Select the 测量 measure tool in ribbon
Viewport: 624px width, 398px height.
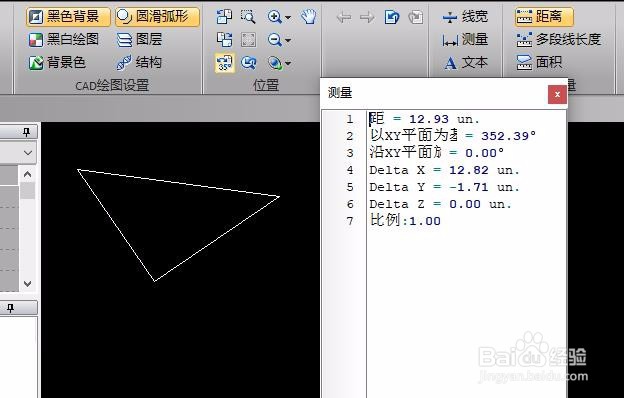465,40
